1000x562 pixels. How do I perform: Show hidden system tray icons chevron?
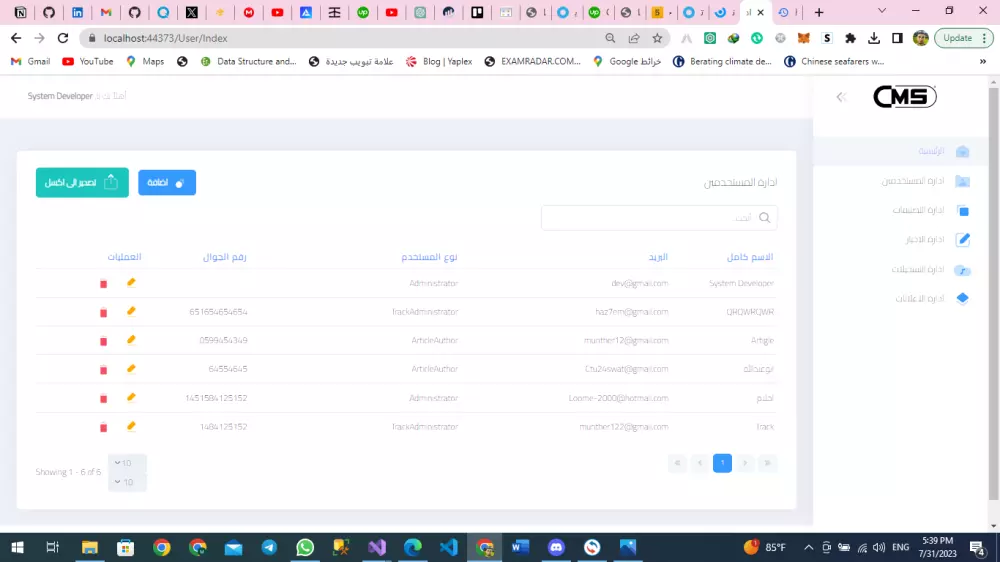[x=808, y=547]
